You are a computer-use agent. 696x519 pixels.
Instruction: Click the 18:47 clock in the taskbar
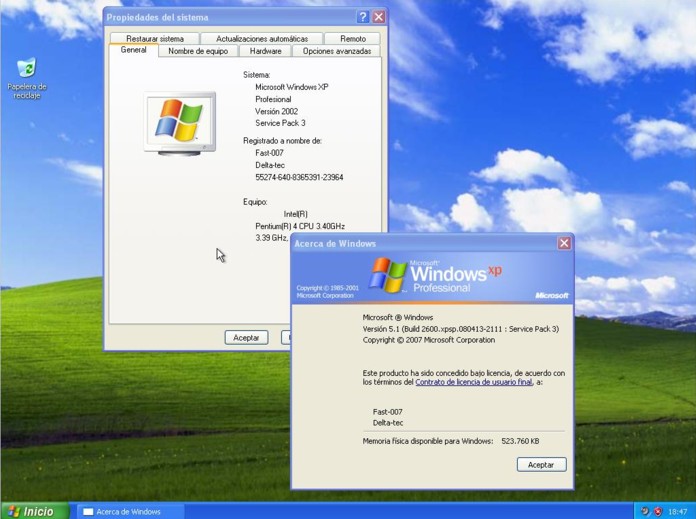pos(677,512)
